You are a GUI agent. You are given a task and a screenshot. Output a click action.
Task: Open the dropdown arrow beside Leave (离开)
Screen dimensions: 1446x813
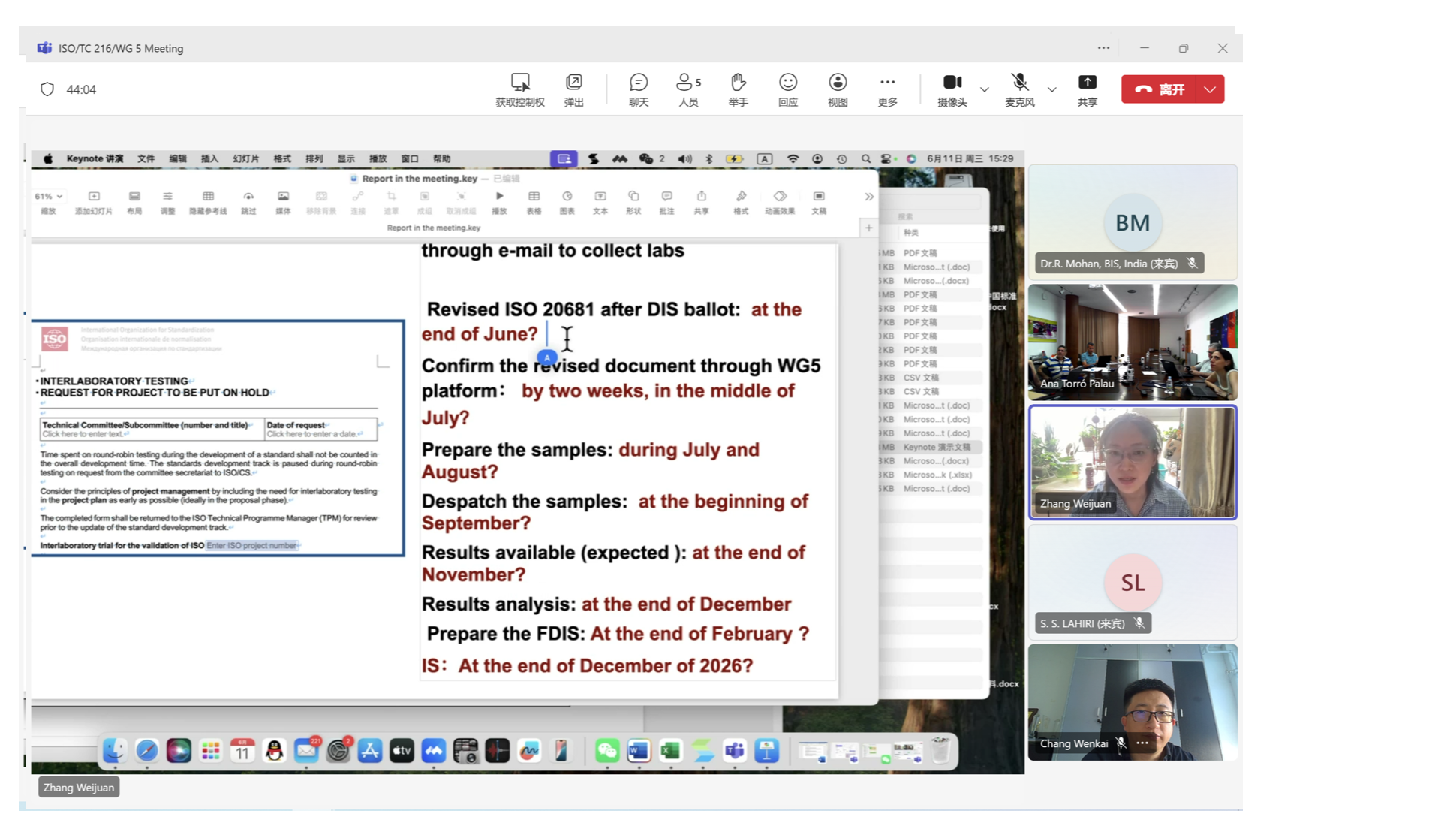pyautogui.click(x=1210, y=89)
